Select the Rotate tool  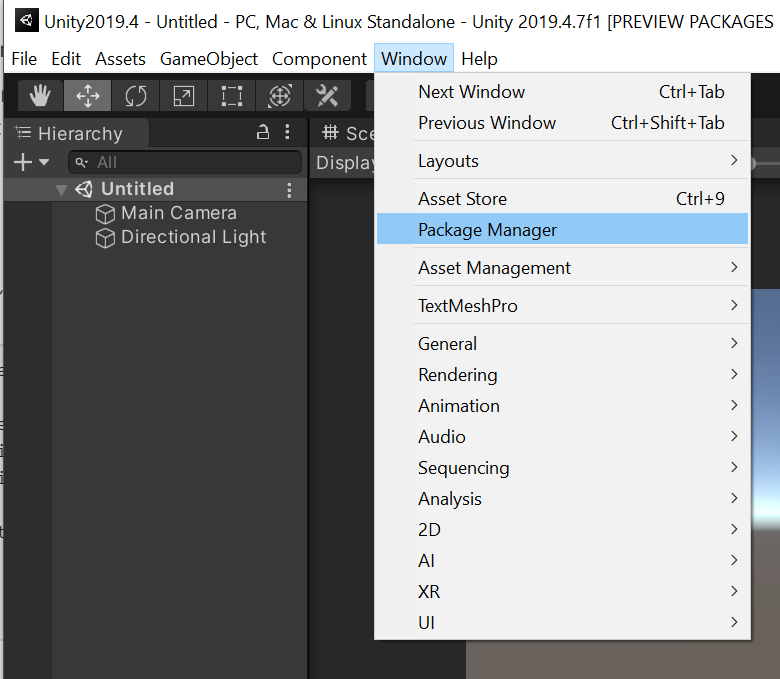pos(135,96)
